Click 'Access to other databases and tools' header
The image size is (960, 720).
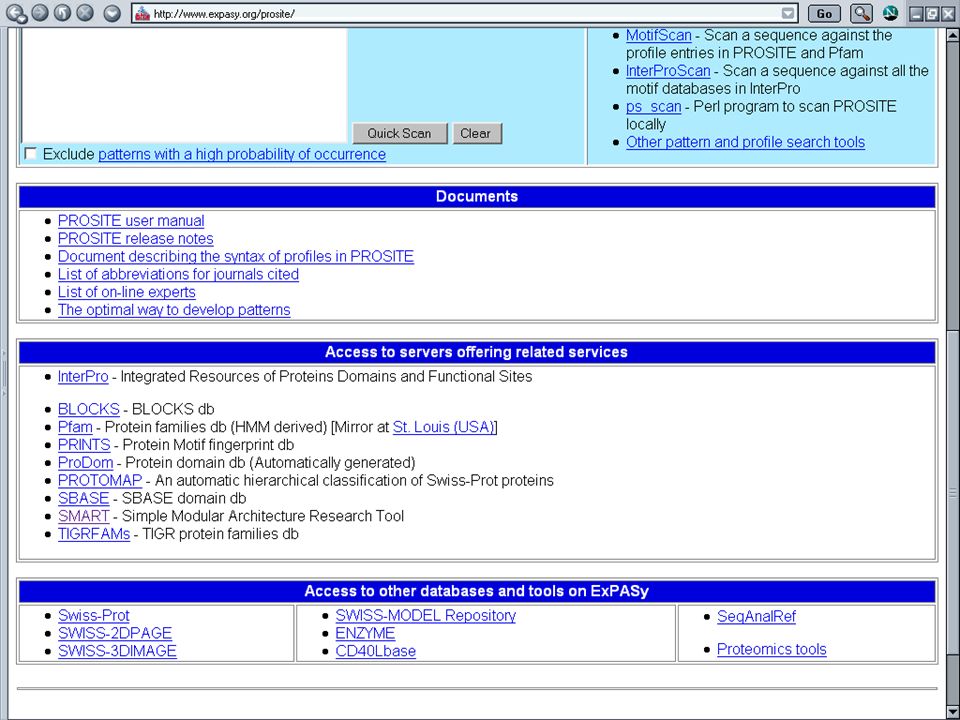click(477, 591)
